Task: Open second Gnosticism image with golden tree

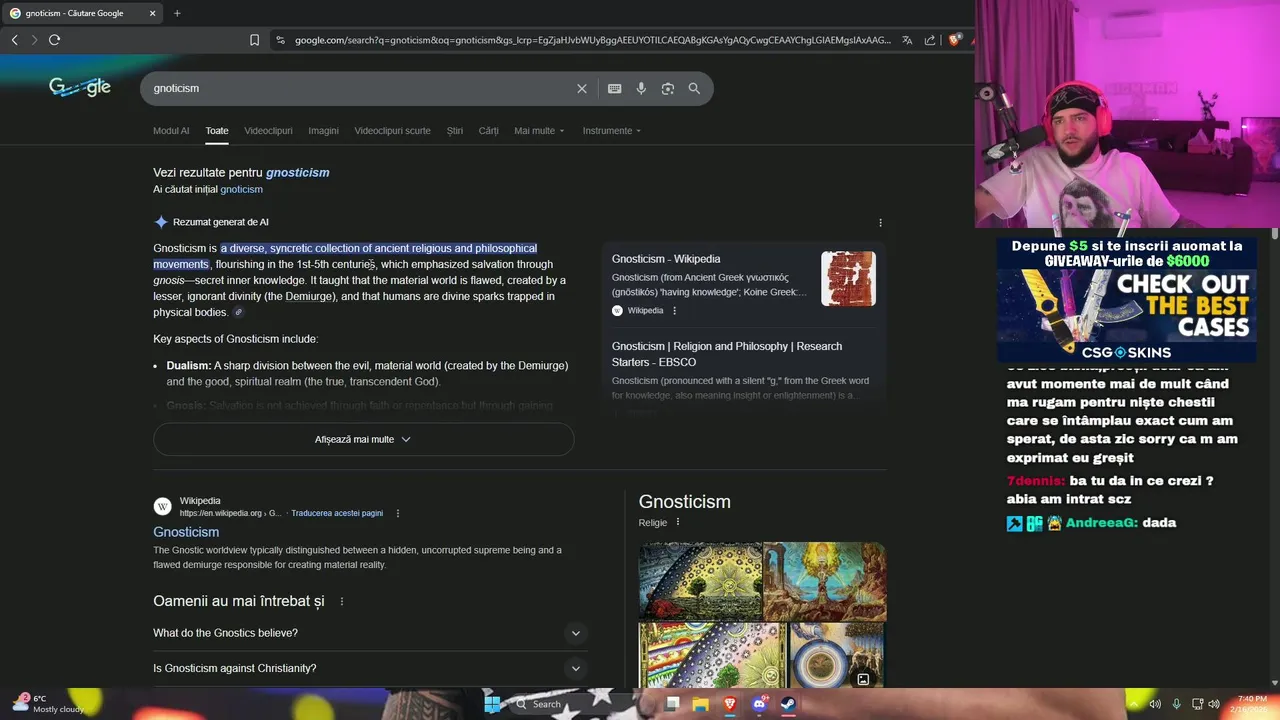Action: (825, 581)
